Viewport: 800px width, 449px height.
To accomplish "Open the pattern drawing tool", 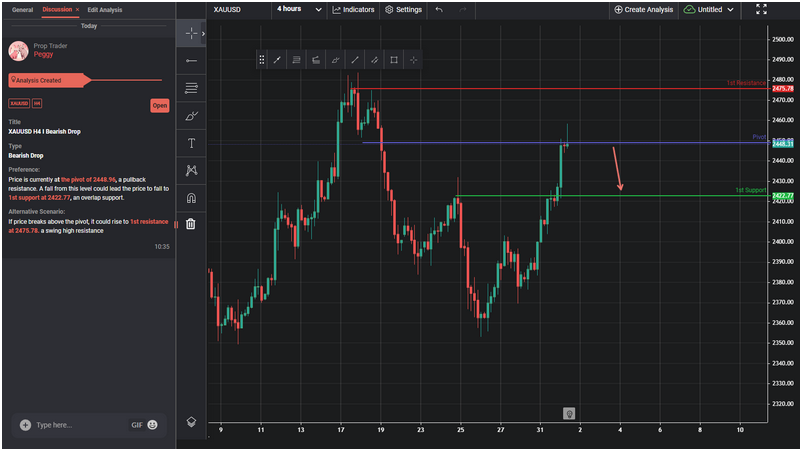I will [191, 170].
